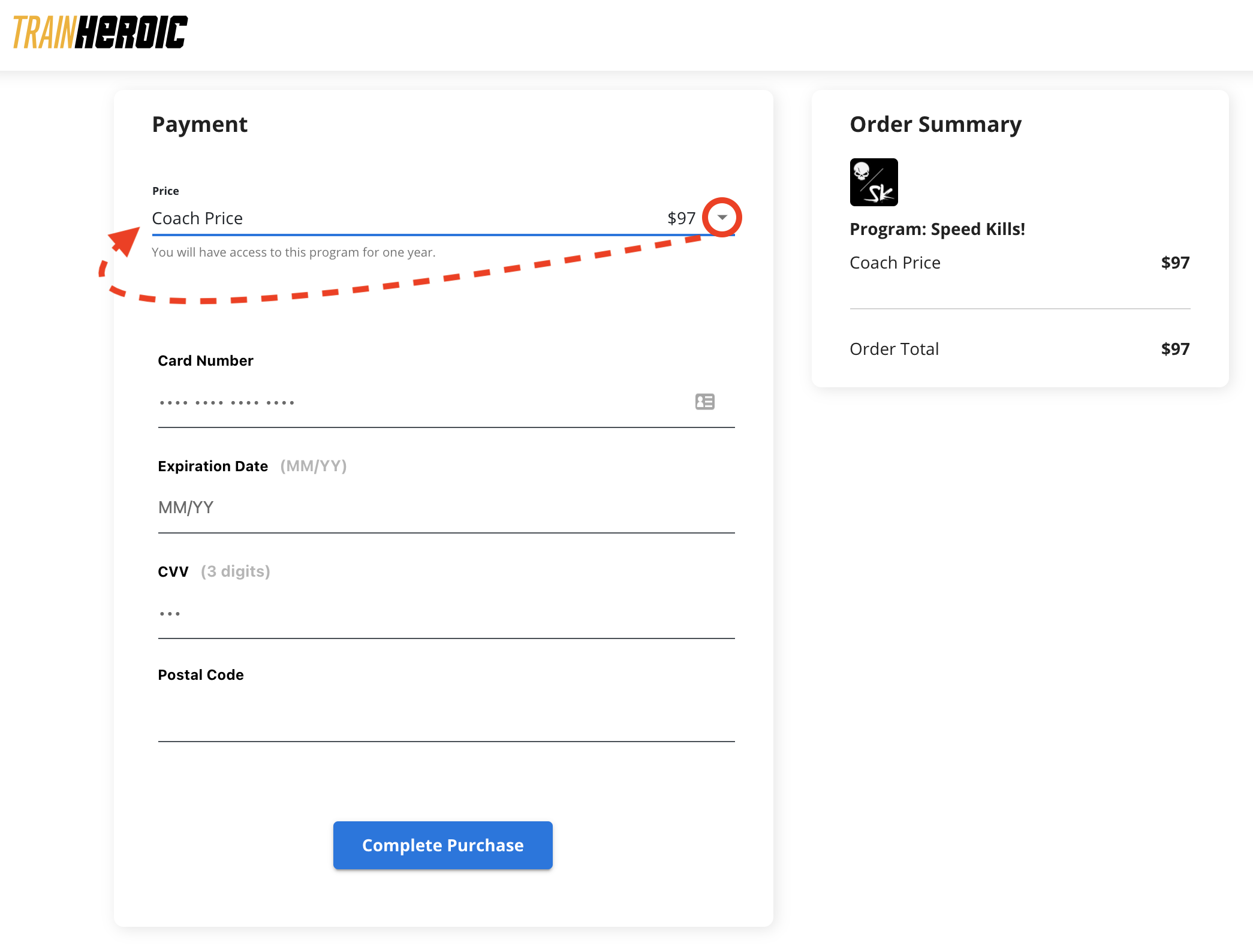Click the small 'Price' field label
1253x952 pixels.
coord(165,191)
